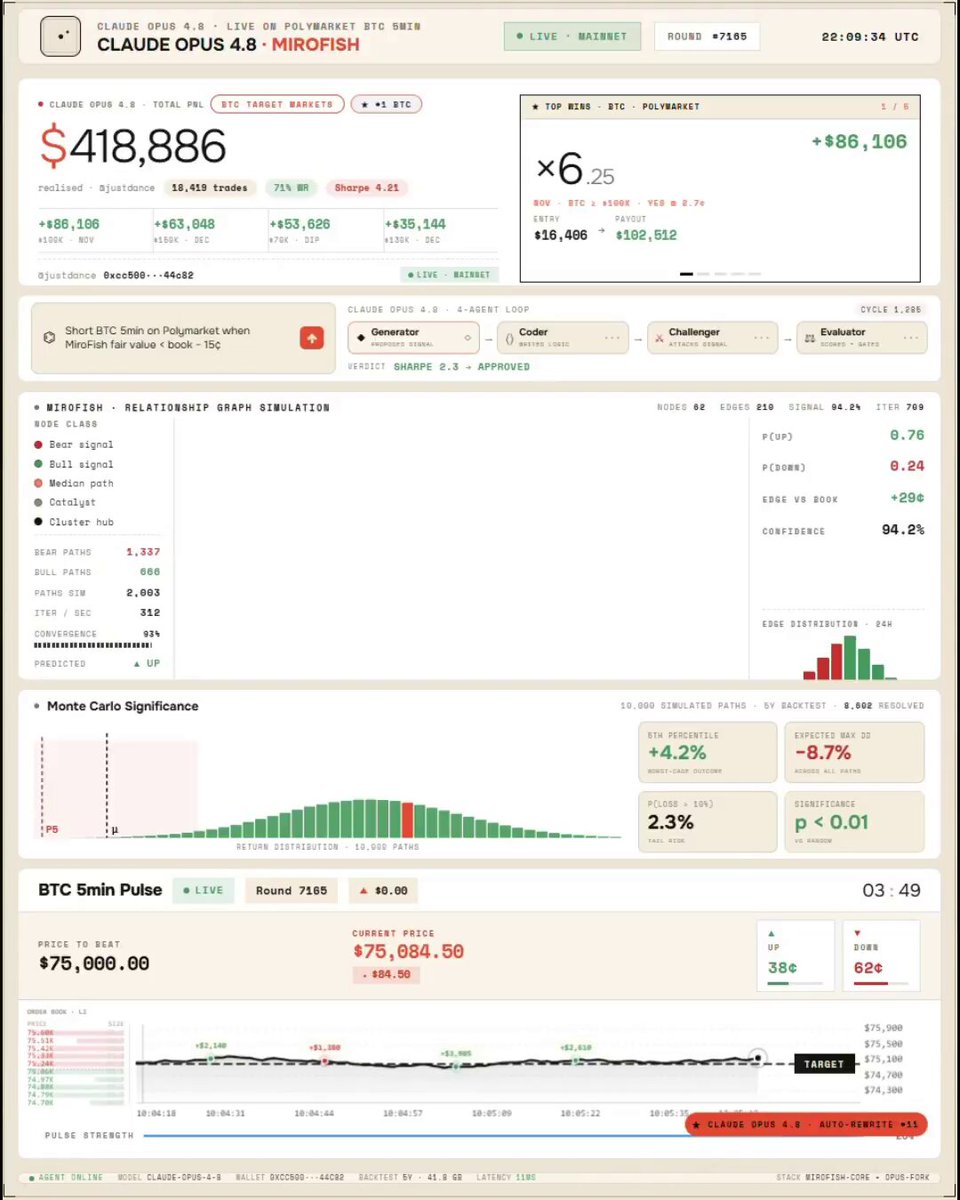Click the wallet address 0xcc500···44c82

click(149, 275)
